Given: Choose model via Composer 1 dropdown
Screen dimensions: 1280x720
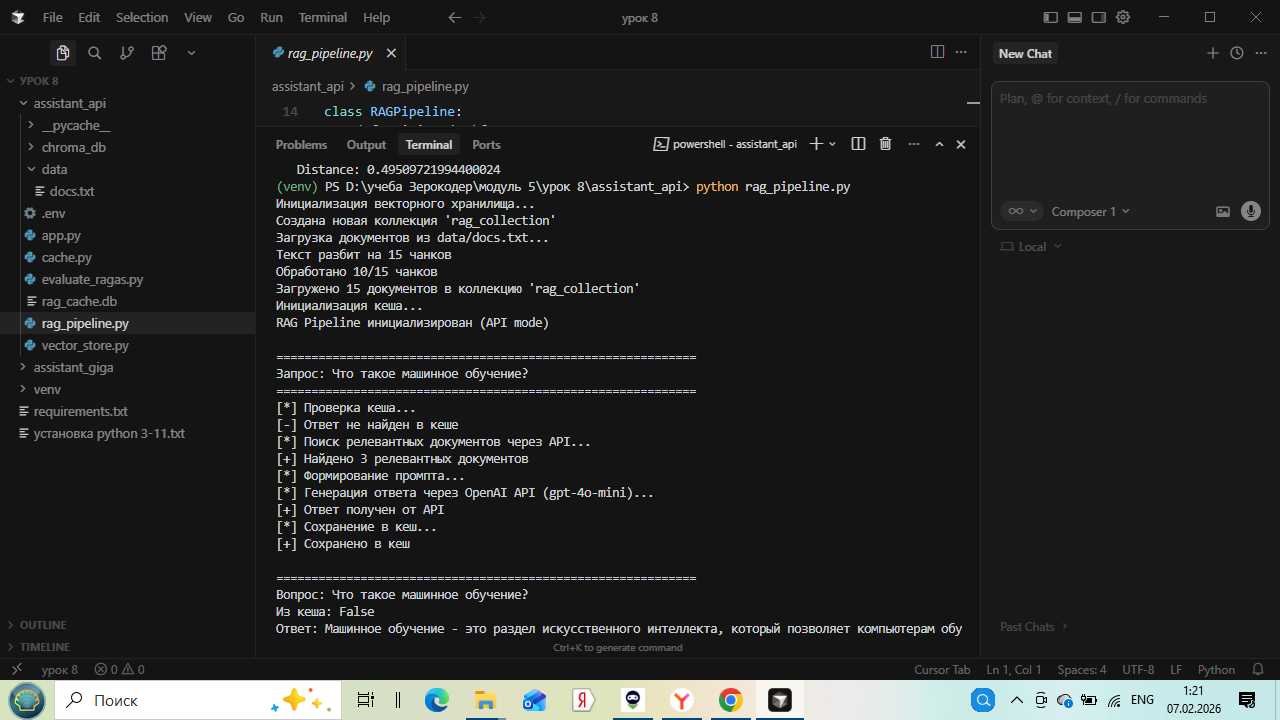Looking at the screenshot, I should point(1091,211).
